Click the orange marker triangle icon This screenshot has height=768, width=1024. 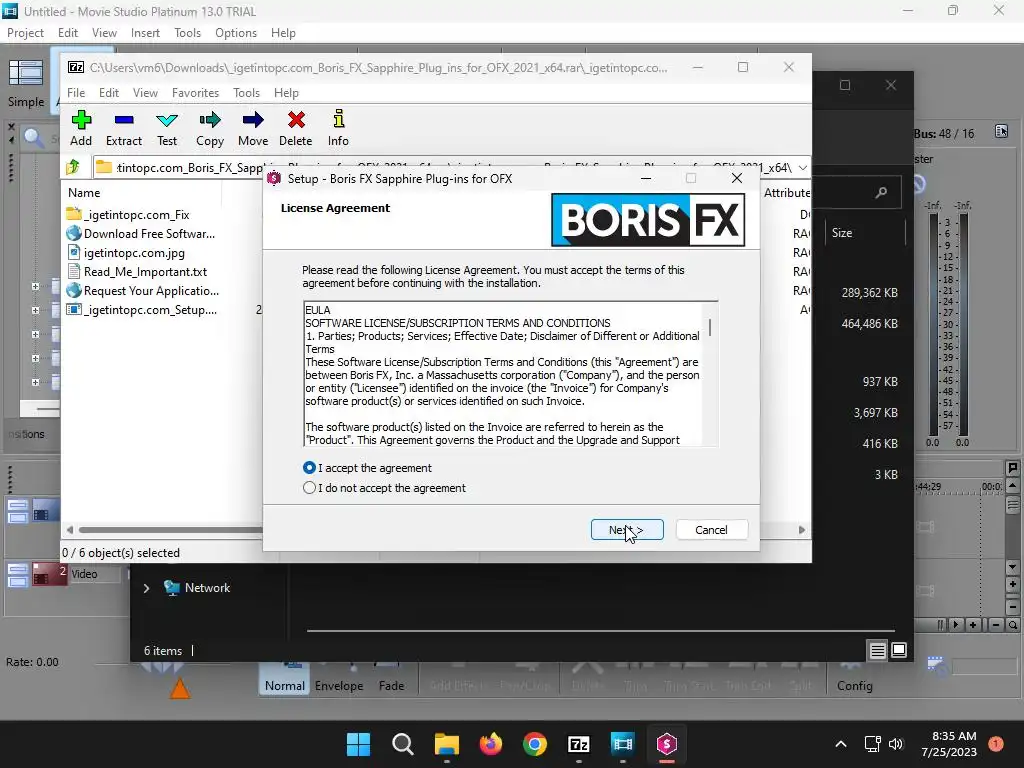180,688
